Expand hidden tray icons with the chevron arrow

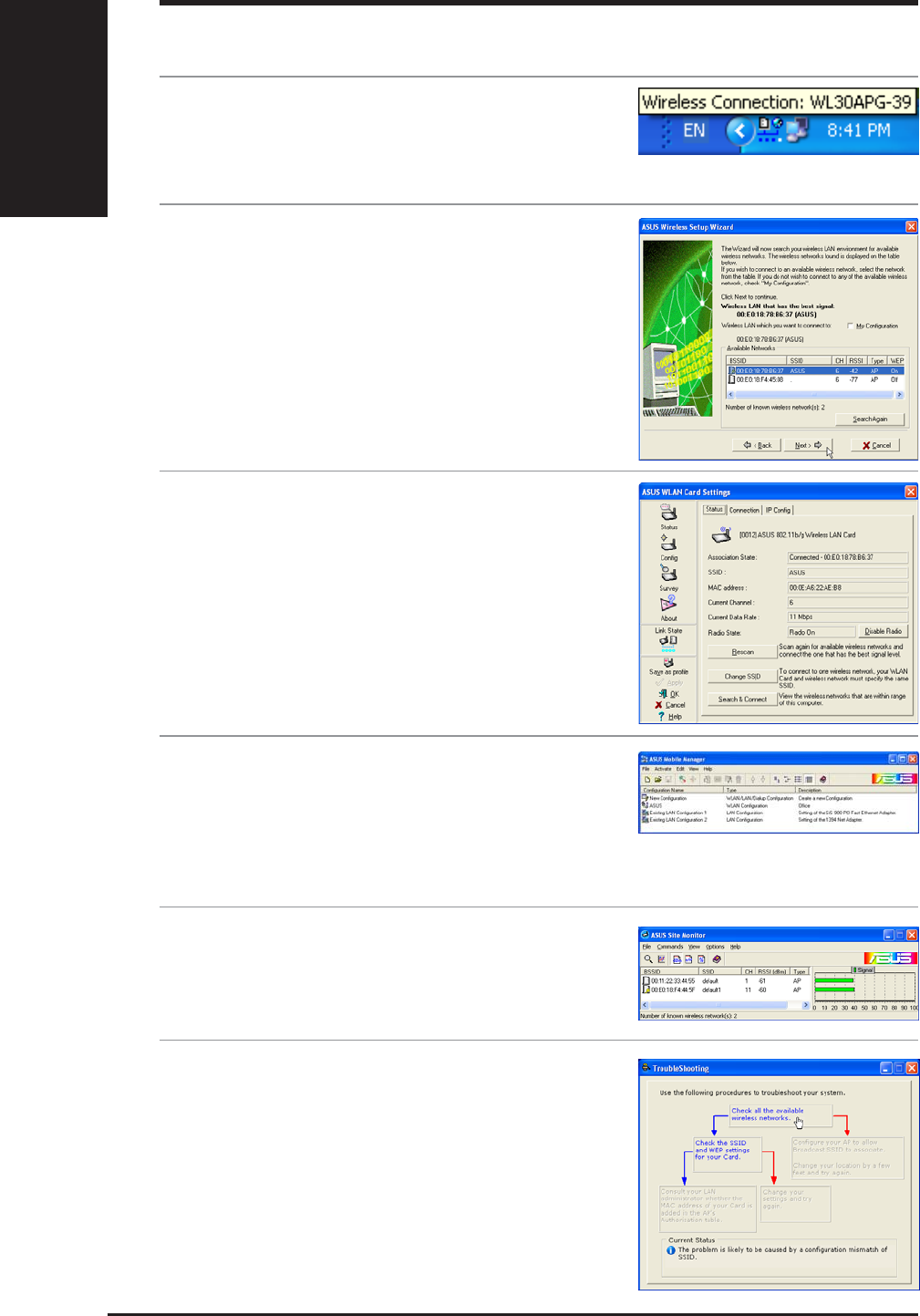click(x=740, y=131)
